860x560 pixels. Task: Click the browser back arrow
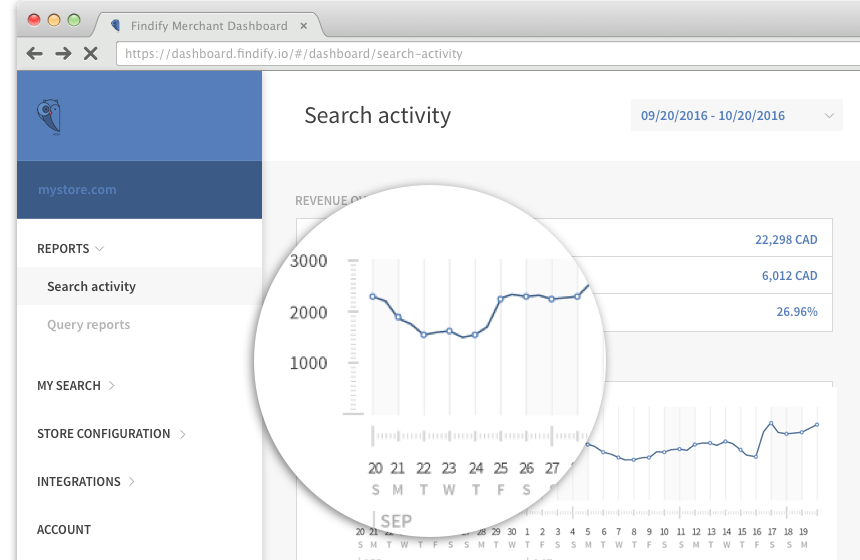pyautogui.click(x=34, y=53)
